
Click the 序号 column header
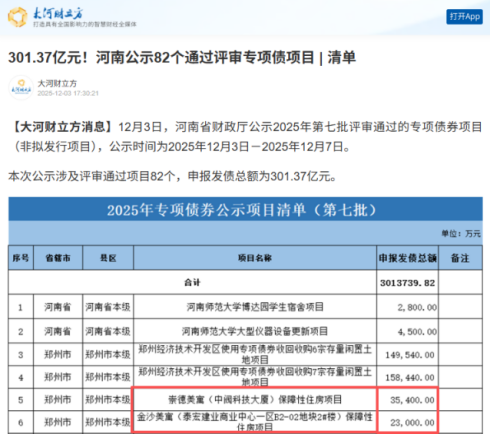(x=21, y=258)
